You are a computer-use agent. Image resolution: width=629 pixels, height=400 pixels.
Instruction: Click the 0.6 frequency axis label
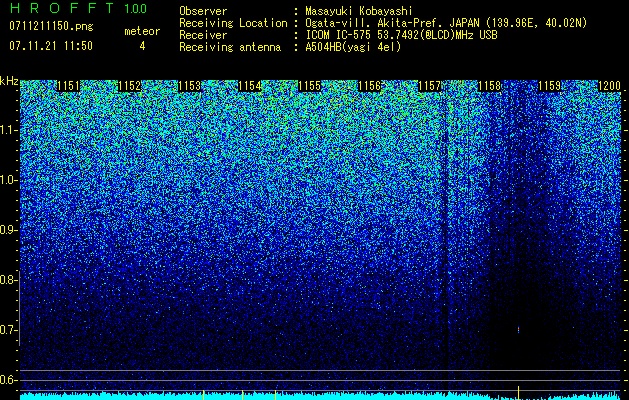point(9,380)
